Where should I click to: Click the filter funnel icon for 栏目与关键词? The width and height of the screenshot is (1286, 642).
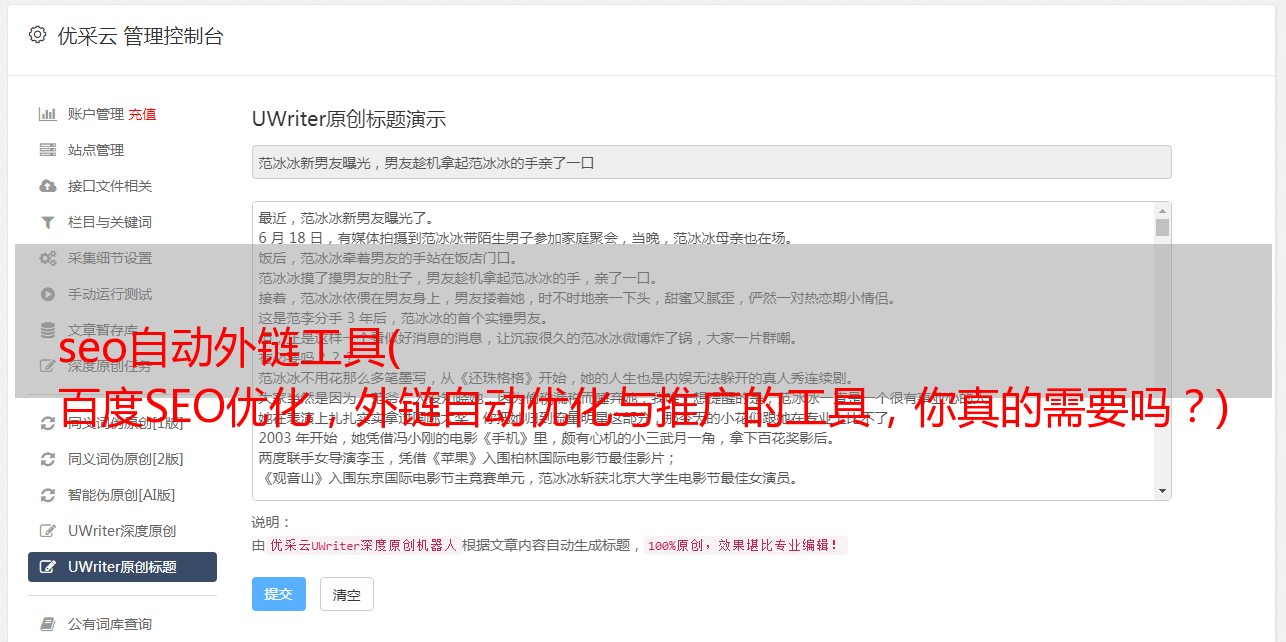[x=47, y=222]
